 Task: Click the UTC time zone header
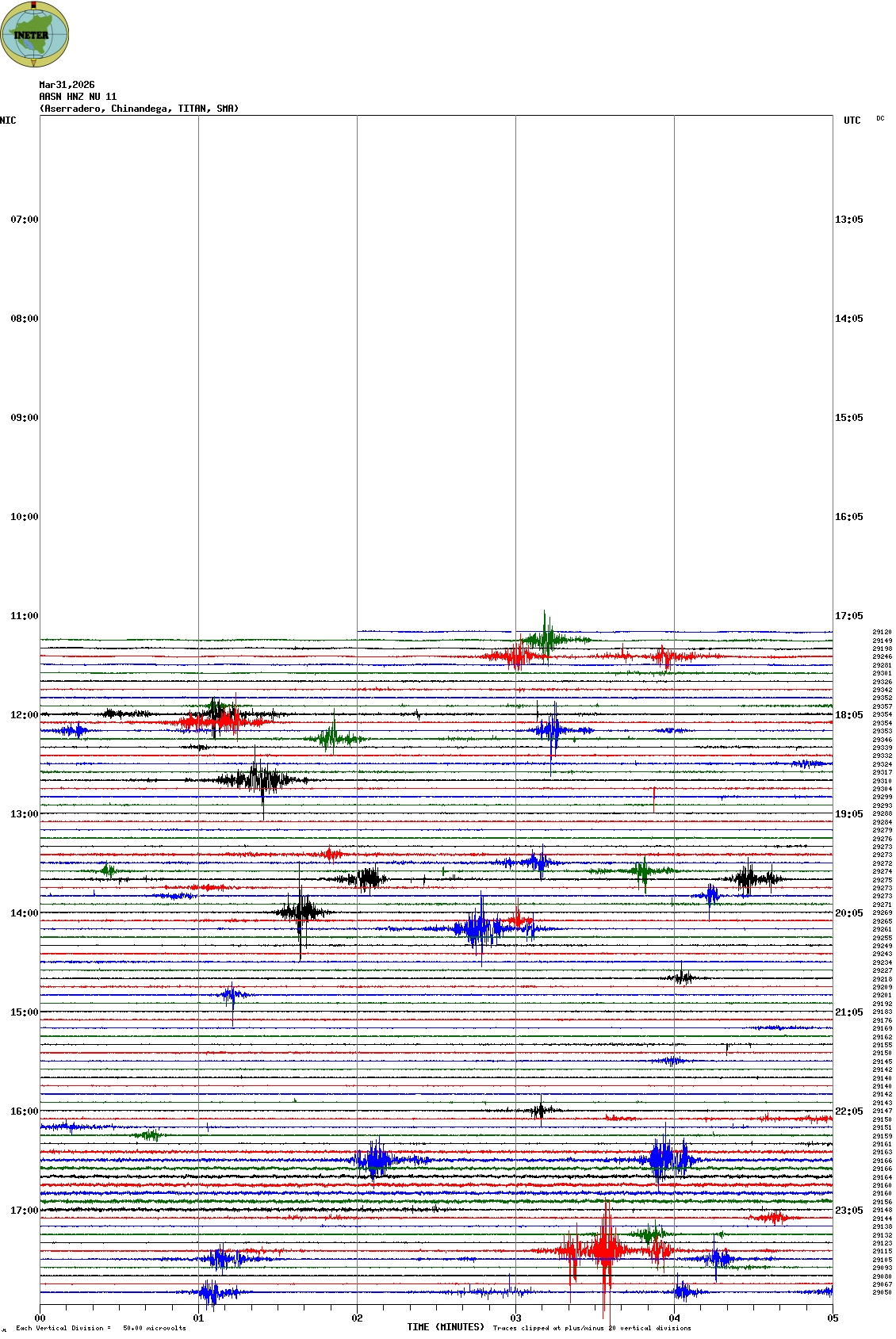tap(852, 121)
